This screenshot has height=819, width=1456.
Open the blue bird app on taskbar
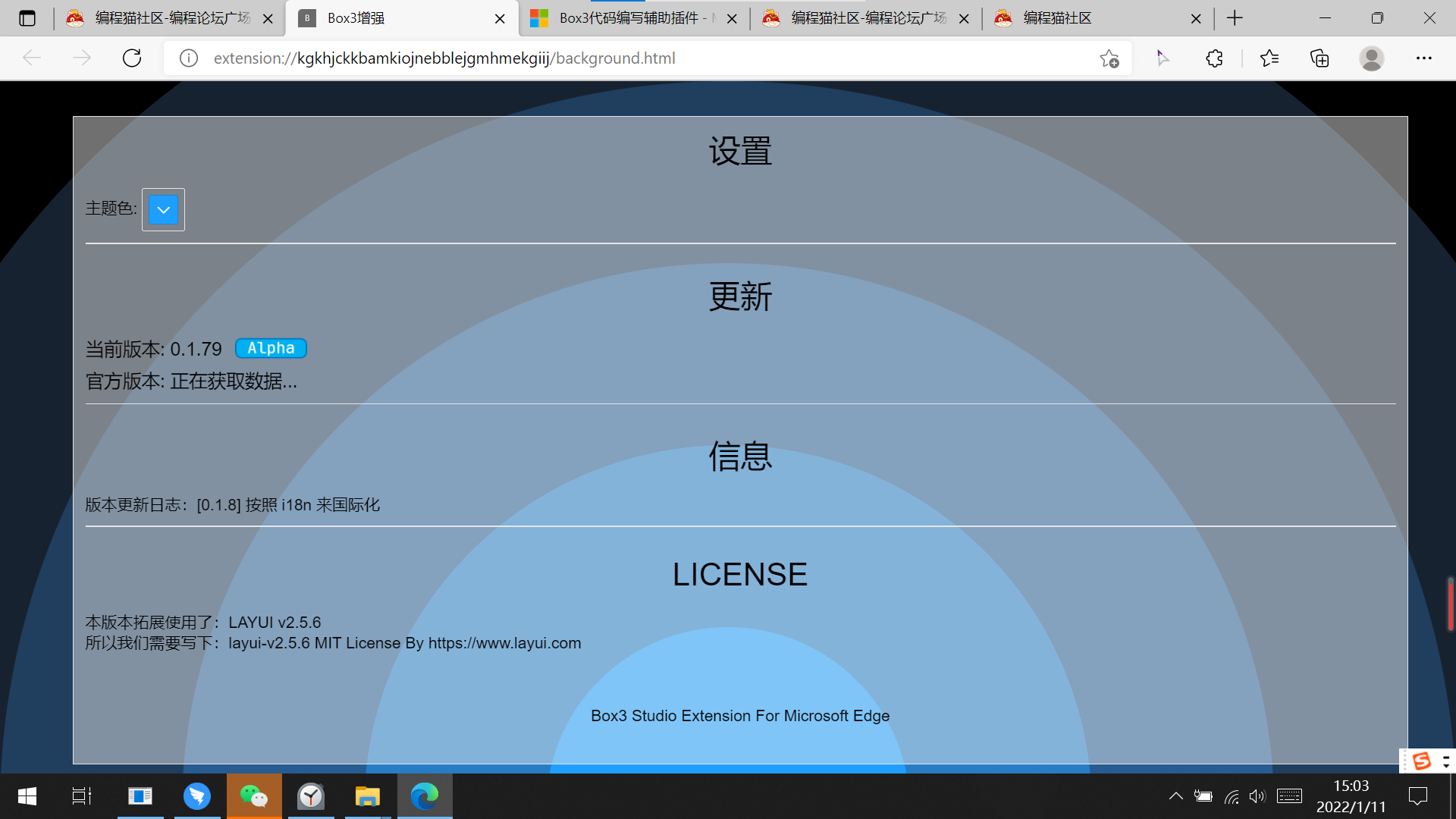tap(197, 796)
